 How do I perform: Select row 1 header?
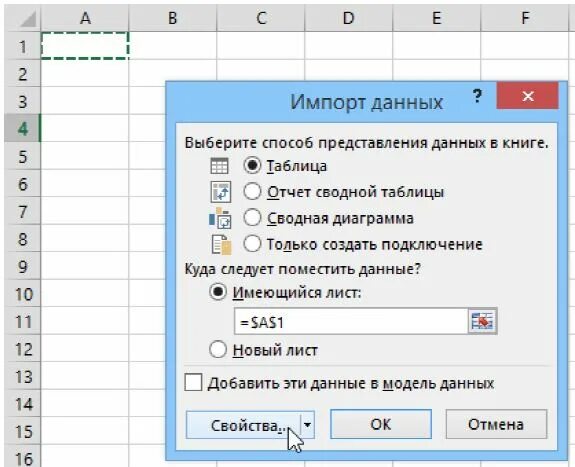[23, 46]
